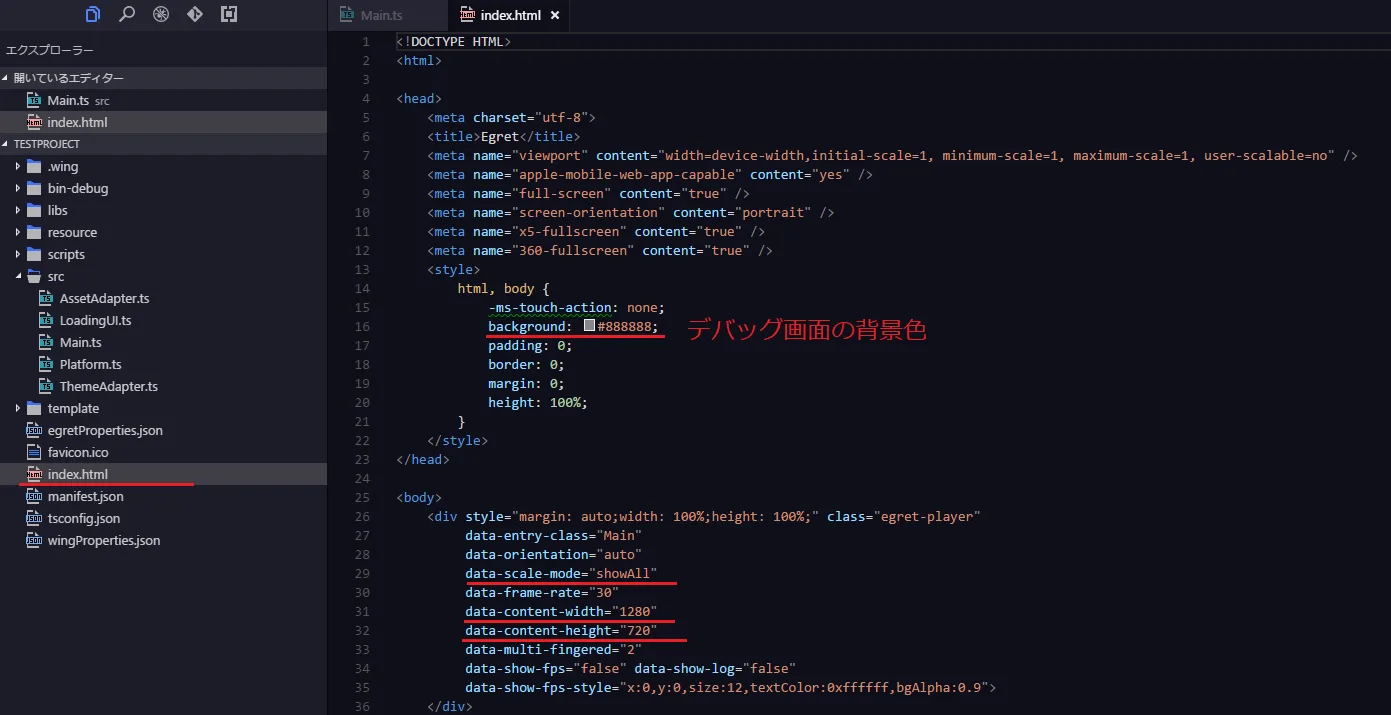The width and height of the screenshot is (1391, 715).
Task: Click the #888888 background color swatch
Action: click(x=590, y=326)
